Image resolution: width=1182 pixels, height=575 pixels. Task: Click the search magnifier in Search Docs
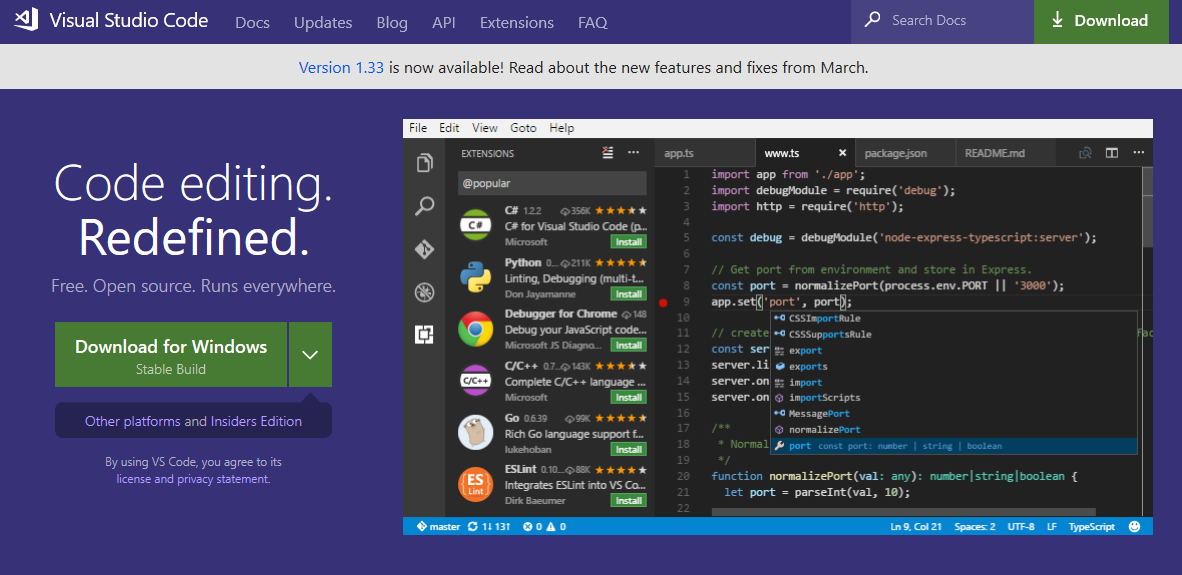click(x=872, y=20)
